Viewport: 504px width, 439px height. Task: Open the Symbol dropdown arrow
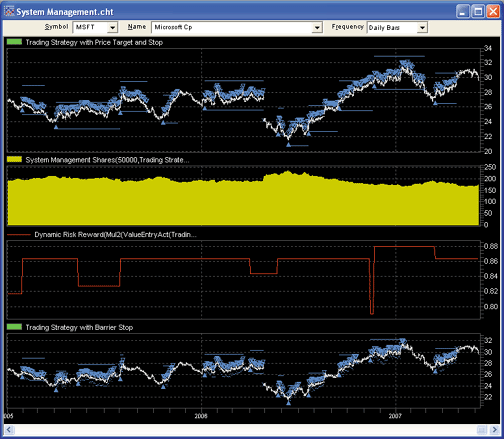113,27
